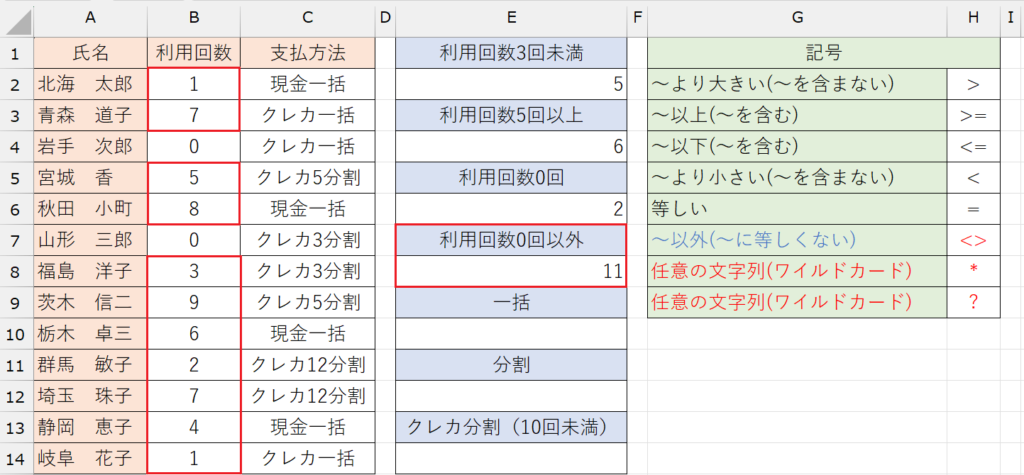Screen dimensions: 1024x475
Task: Click クレカ5分割 in 宮城 香's row
Action: 308,178
